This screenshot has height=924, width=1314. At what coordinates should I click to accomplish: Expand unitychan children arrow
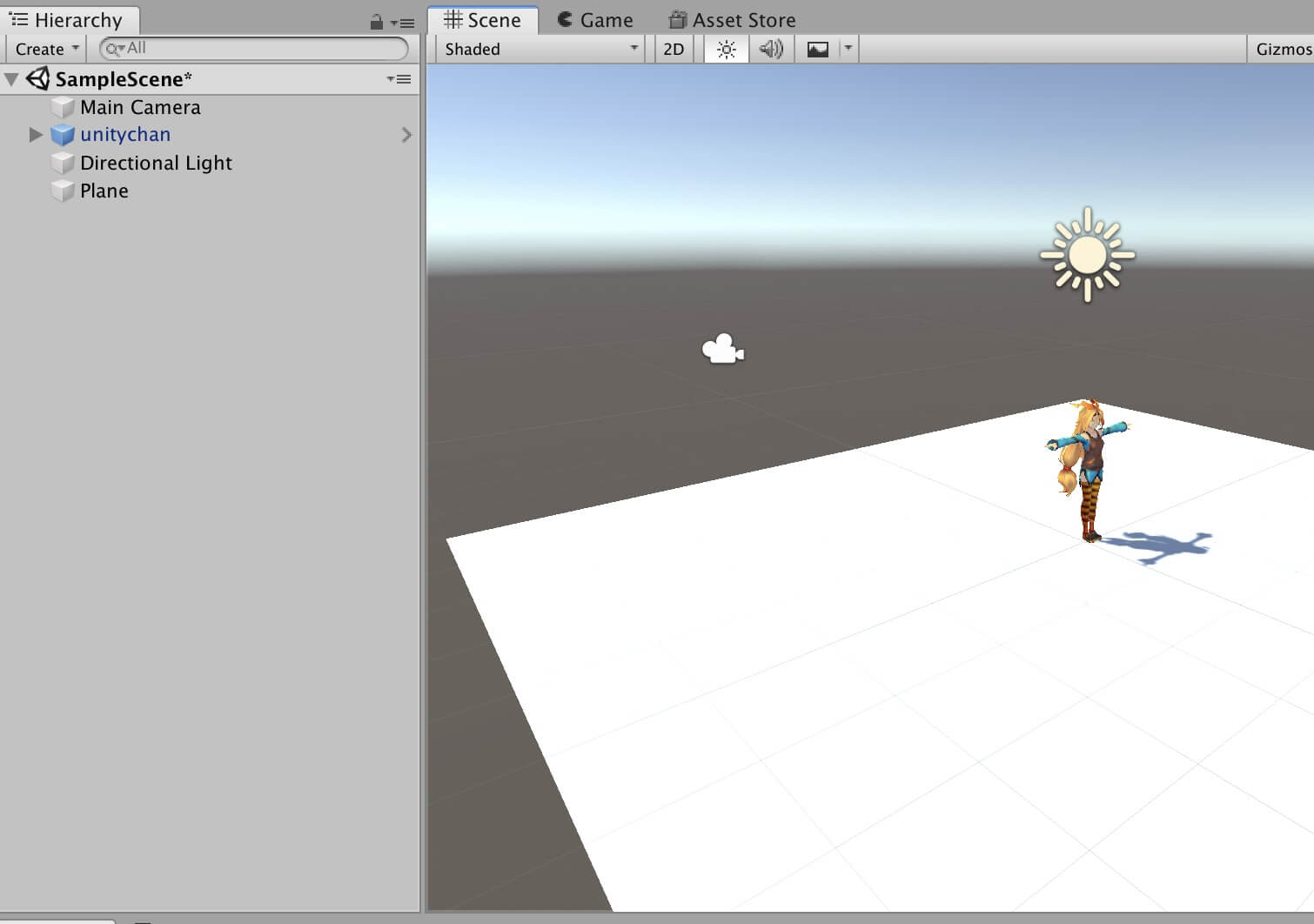[x=36, y=135]
